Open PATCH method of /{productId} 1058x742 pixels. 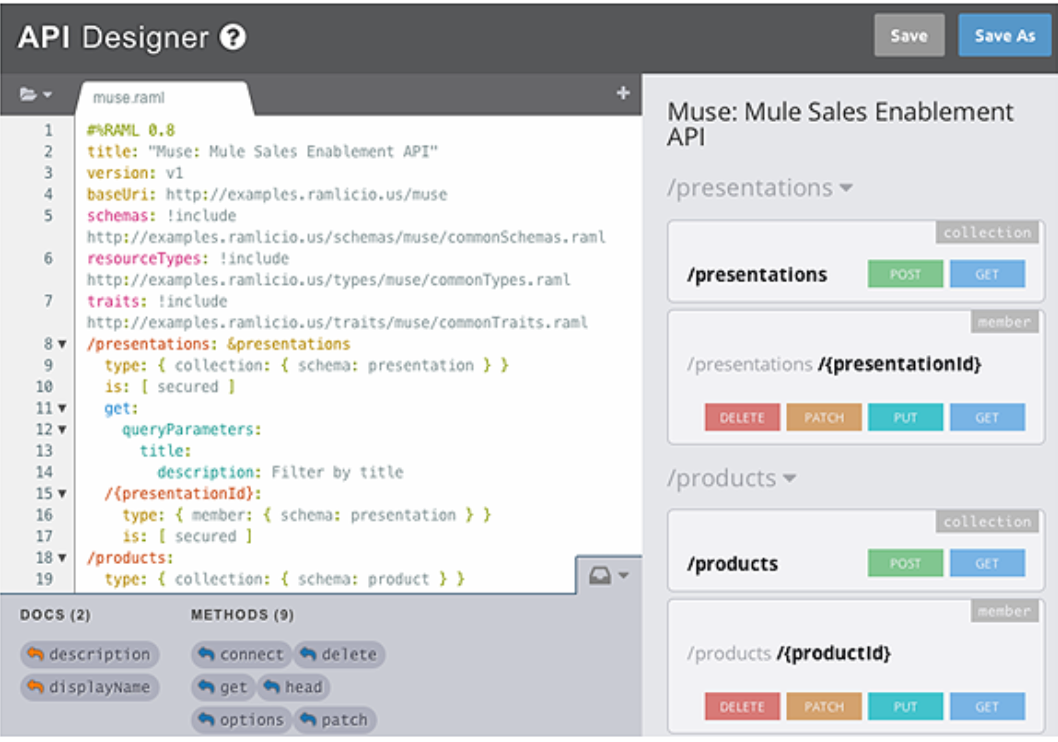(824, 706)
